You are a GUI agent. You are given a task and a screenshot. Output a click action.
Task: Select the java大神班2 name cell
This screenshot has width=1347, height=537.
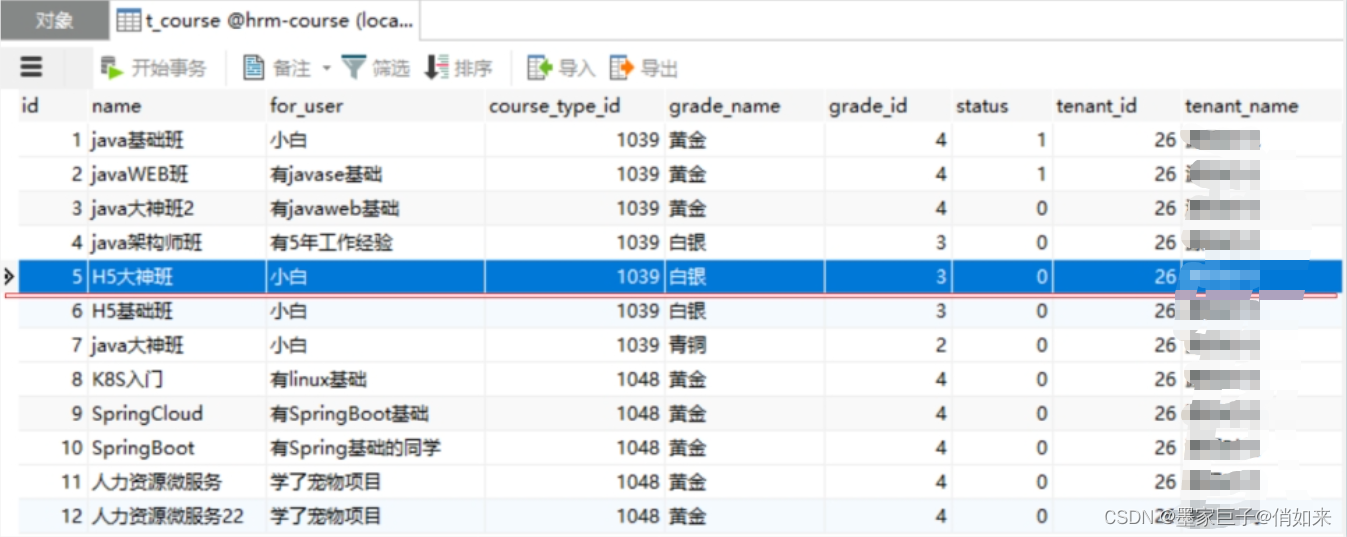[x=176, y=208]
